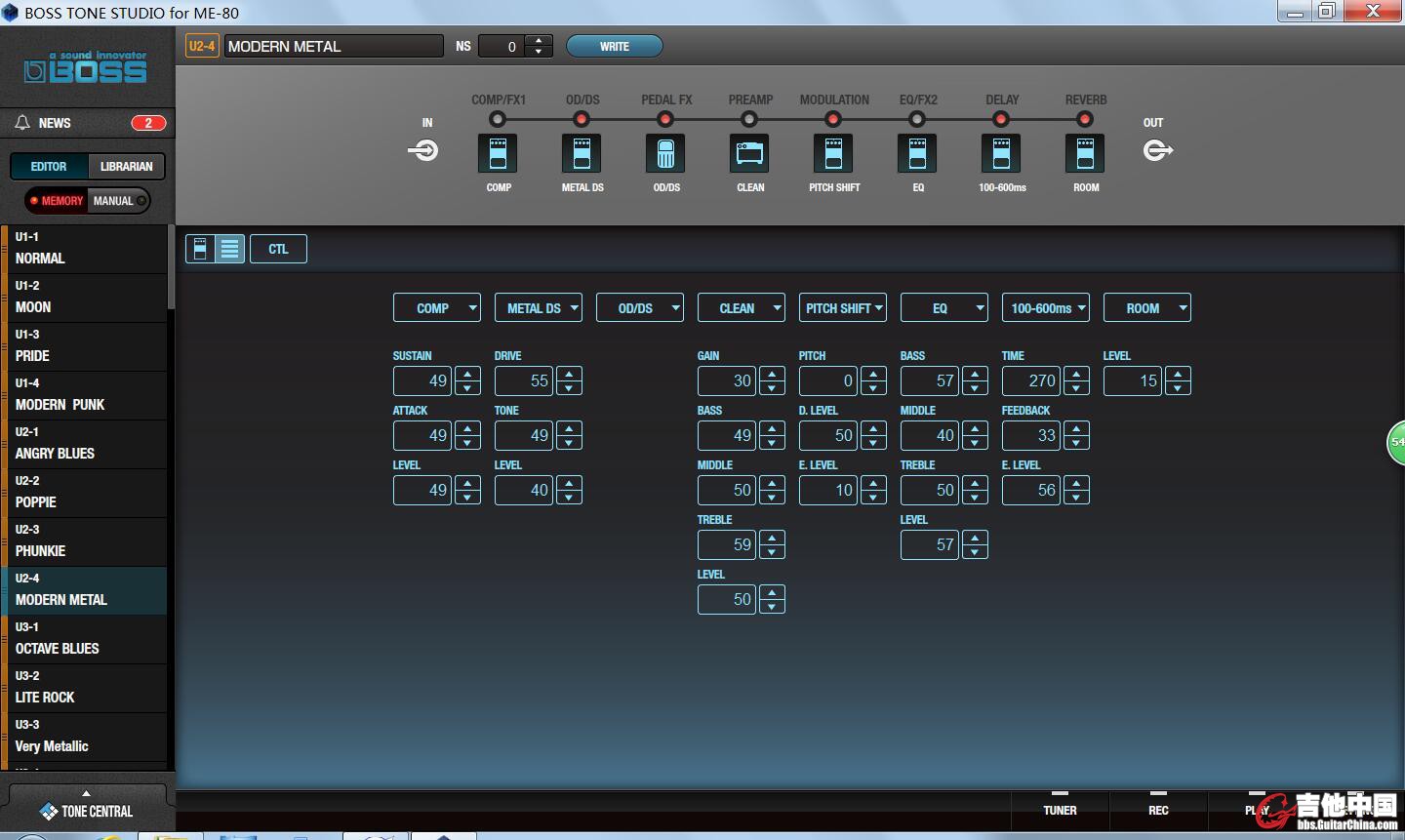
Task: Open the CTL settings button
Action: (278, 249)
